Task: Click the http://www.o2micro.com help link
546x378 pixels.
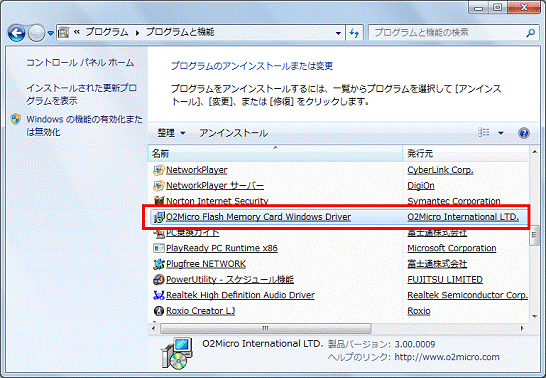Action: (x=447, y=357)
